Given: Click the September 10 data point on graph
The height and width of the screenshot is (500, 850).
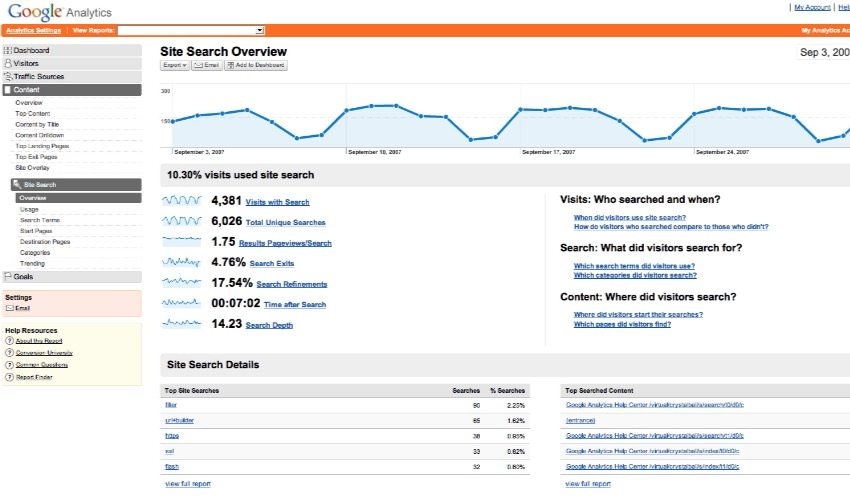Looking at the screenshot, I should point(347,110).
